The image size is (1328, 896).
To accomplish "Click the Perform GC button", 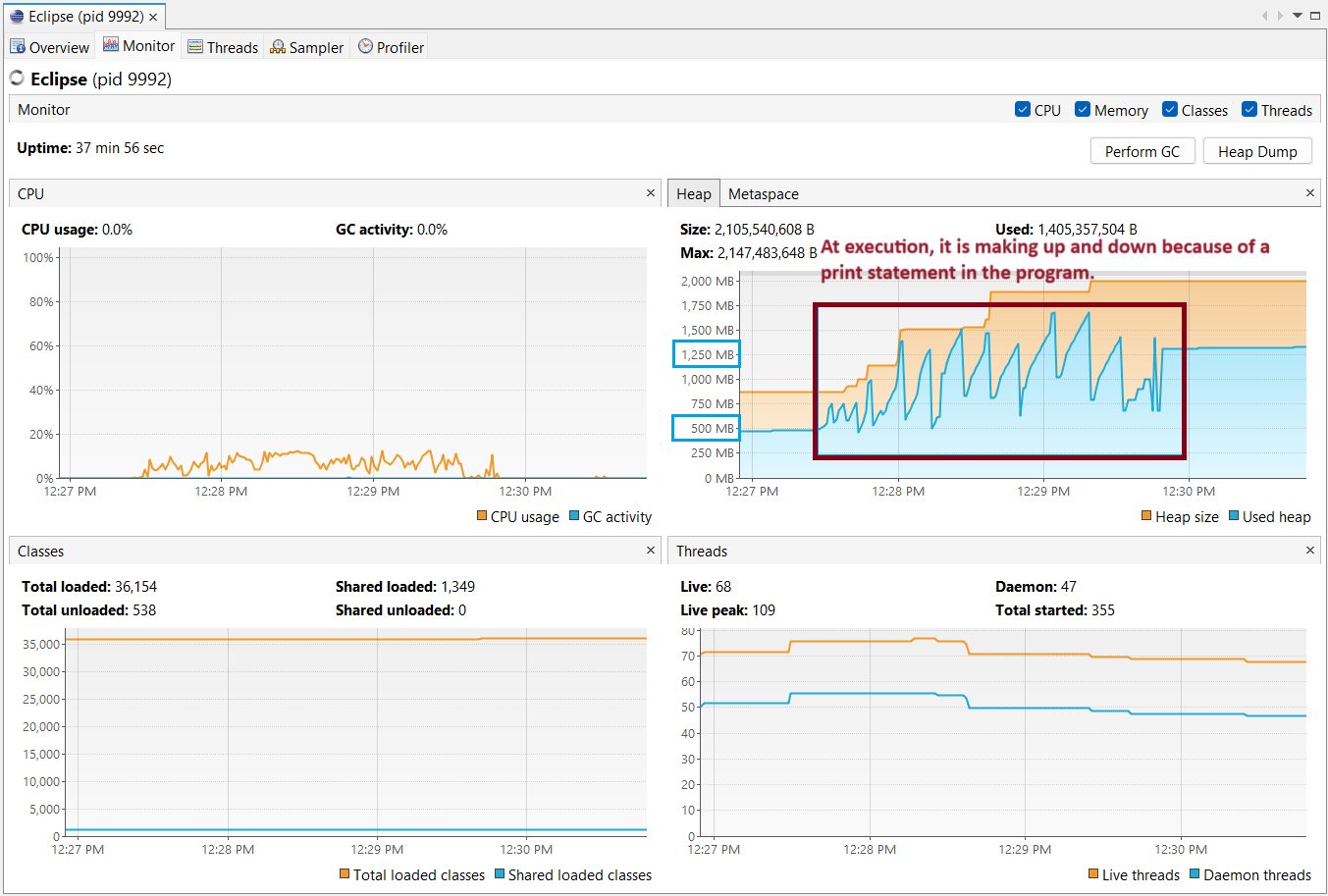I will (x=1142, y=151).
